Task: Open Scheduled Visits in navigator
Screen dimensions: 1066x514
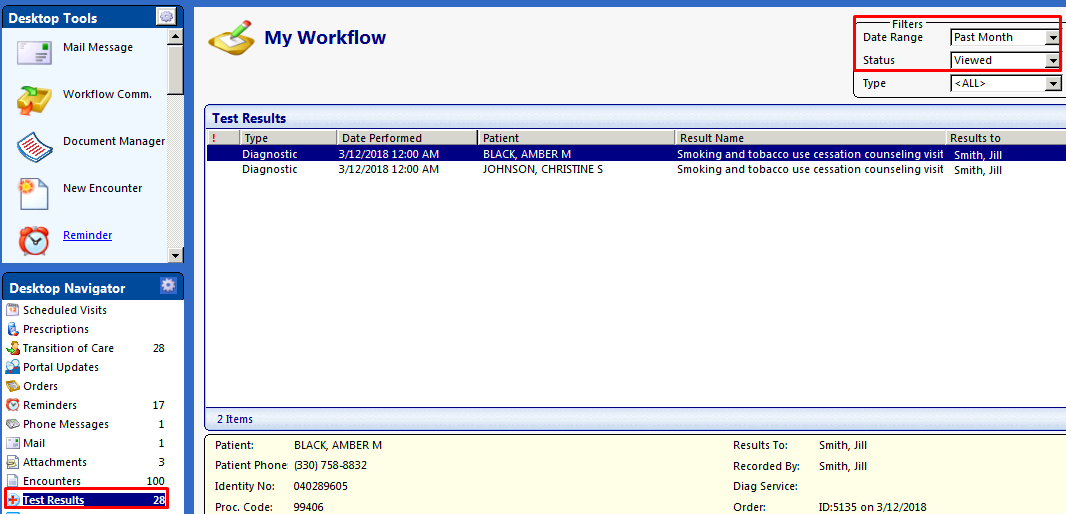Action: [65, 310]
